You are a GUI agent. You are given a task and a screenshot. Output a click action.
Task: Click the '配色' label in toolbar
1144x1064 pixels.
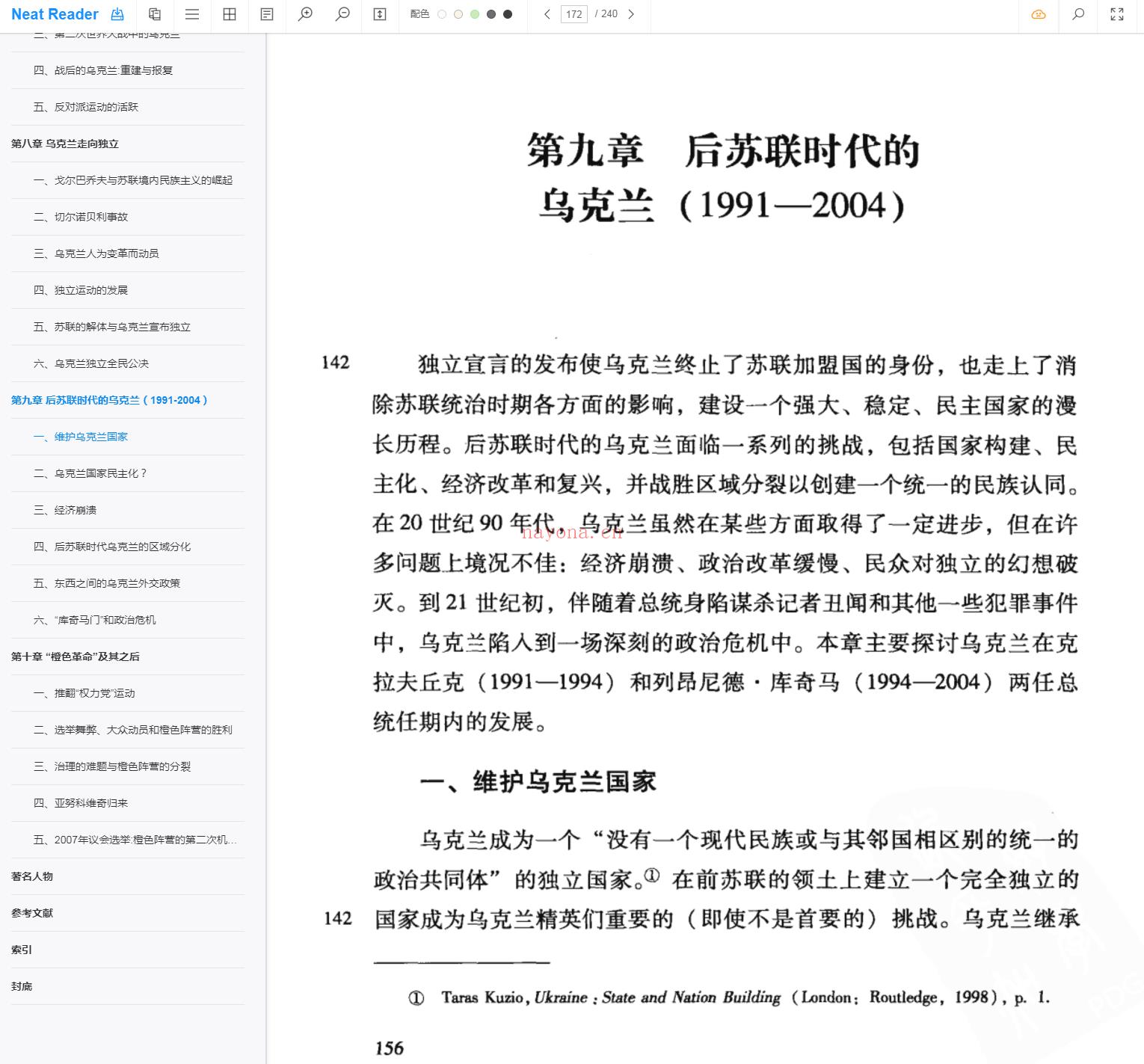[419, 14]
